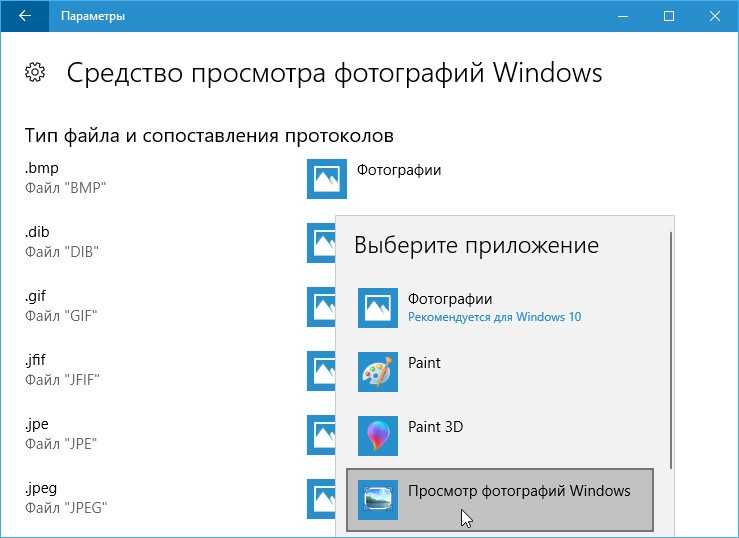The image size is (739, 538).
Task: Click 'Рекомендуется для Windows 10' text
Action: tap(494, 317)
